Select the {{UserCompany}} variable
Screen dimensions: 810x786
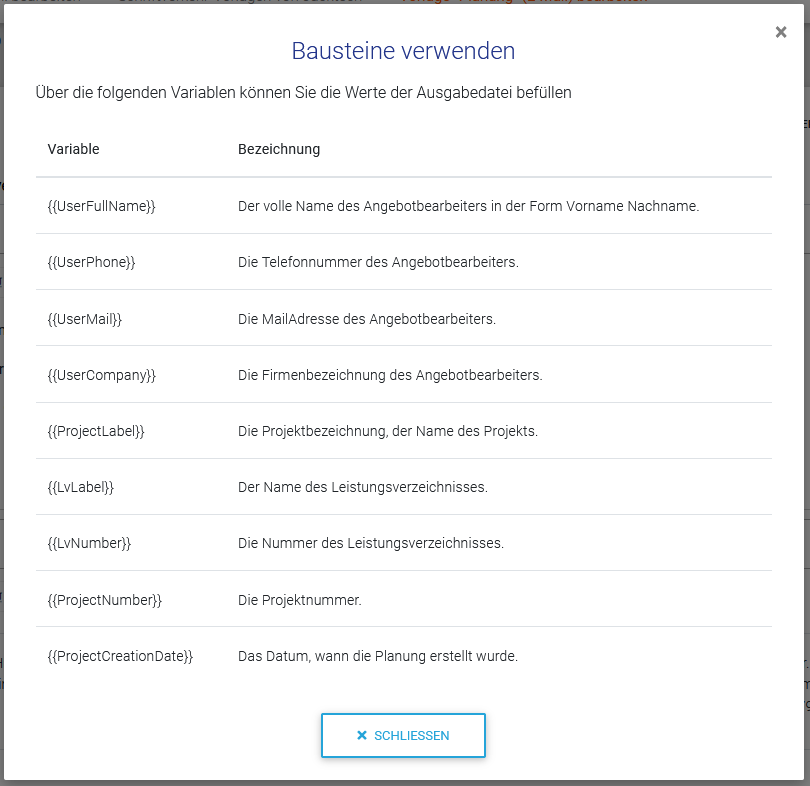102,375
